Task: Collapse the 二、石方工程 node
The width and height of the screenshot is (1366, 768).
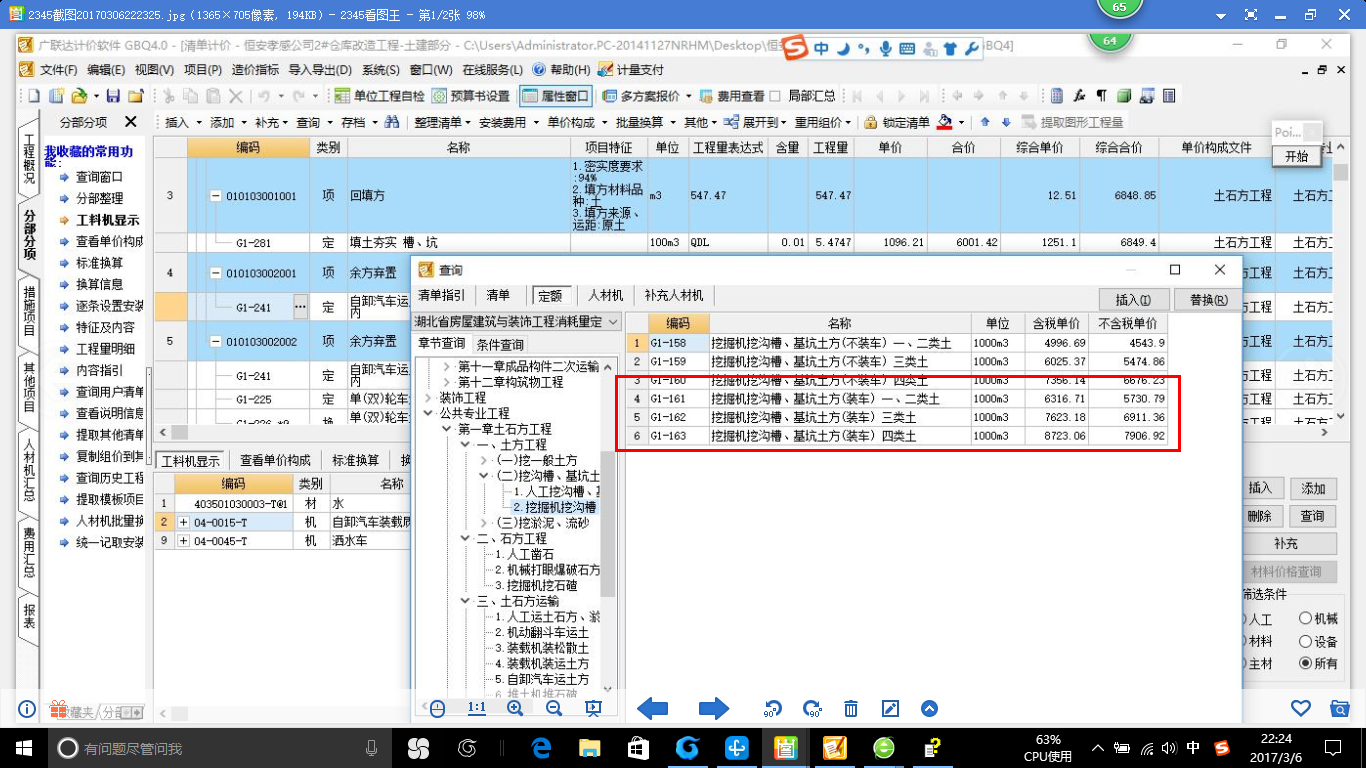Action: [x=466, y=538]
